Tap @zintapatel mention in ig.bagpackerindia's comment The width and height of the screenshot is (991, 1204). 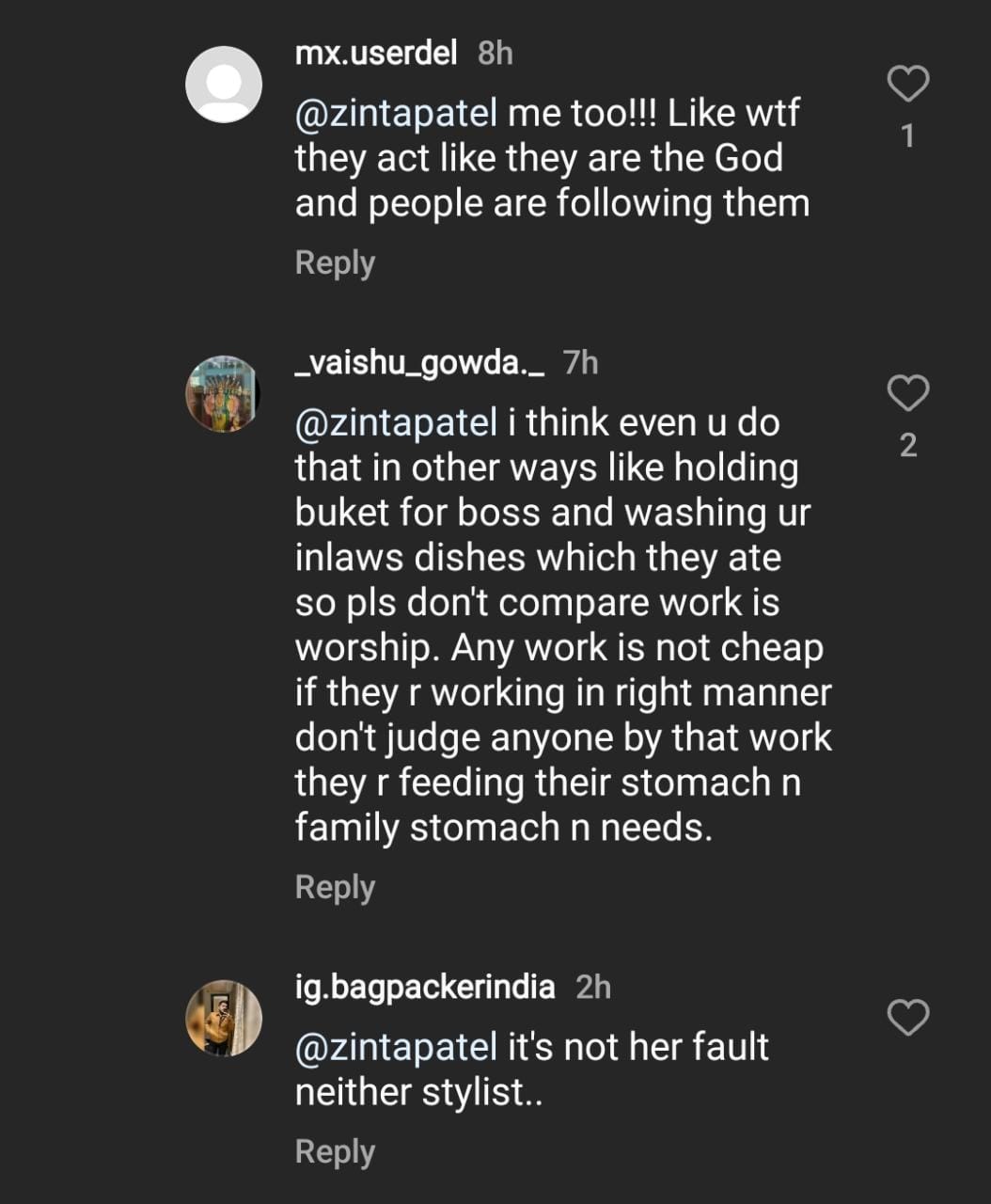tap(396, 1048)
